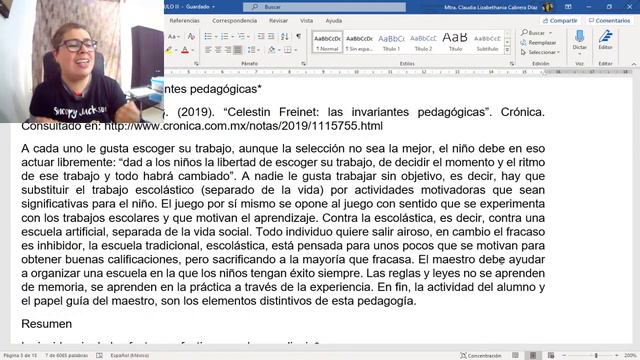
Task: Show next row of styles
Action: click(x=507, y=42)
